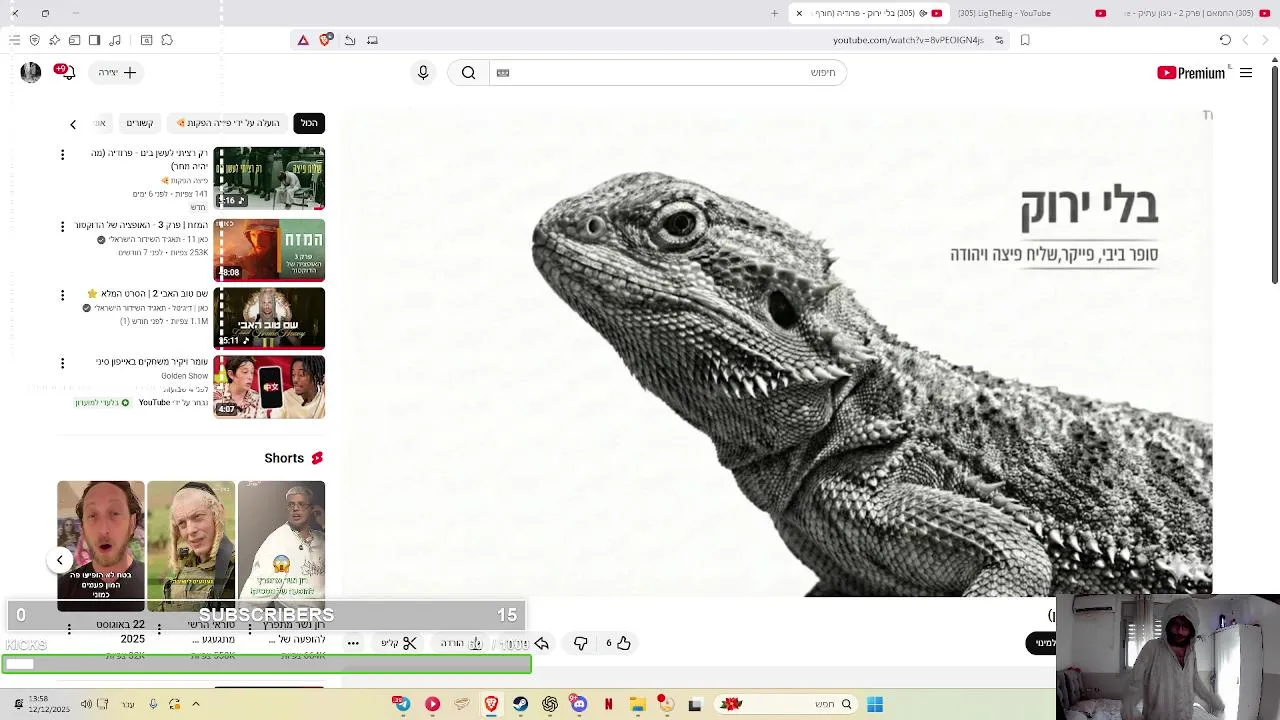Click the Download (הורדה) button
The width and height of the screenshot is (1280, 720).
(461, 643)
